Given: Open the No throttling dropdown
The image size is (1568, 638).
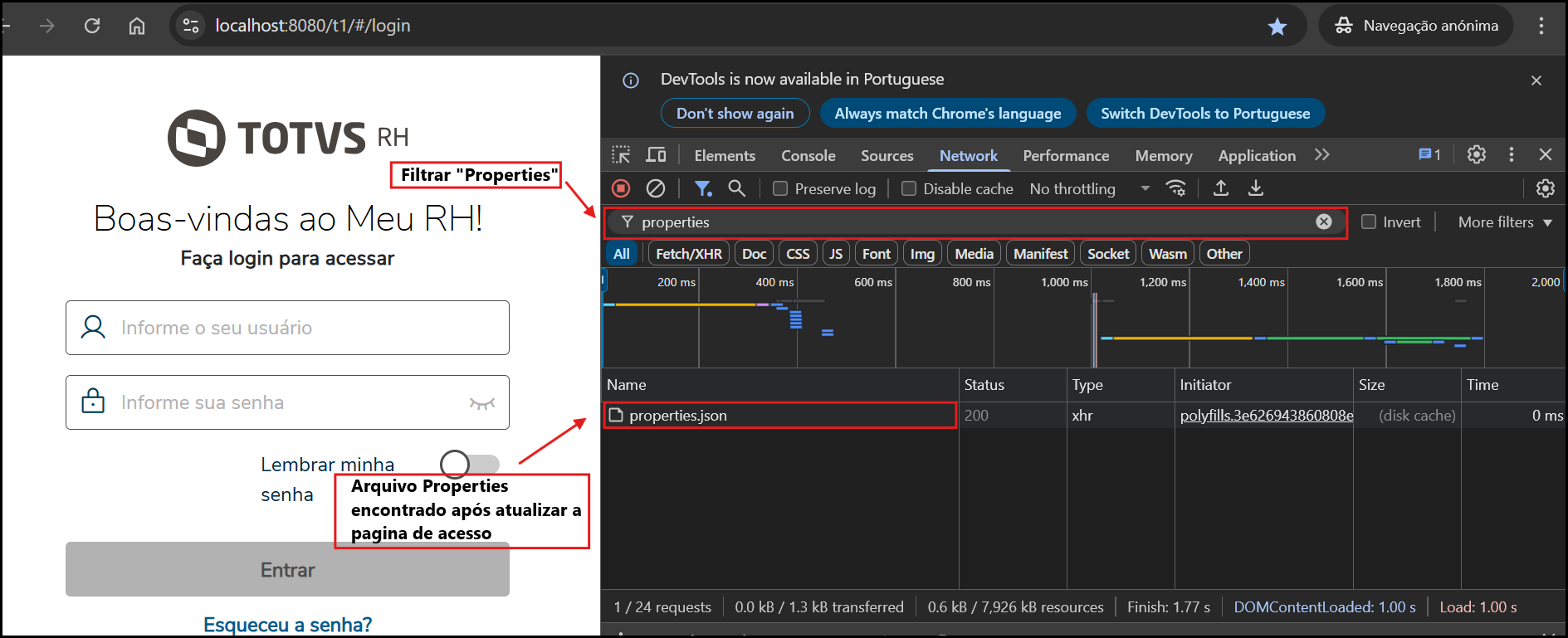Looking at the screenshot, I should pos(1089,189).
